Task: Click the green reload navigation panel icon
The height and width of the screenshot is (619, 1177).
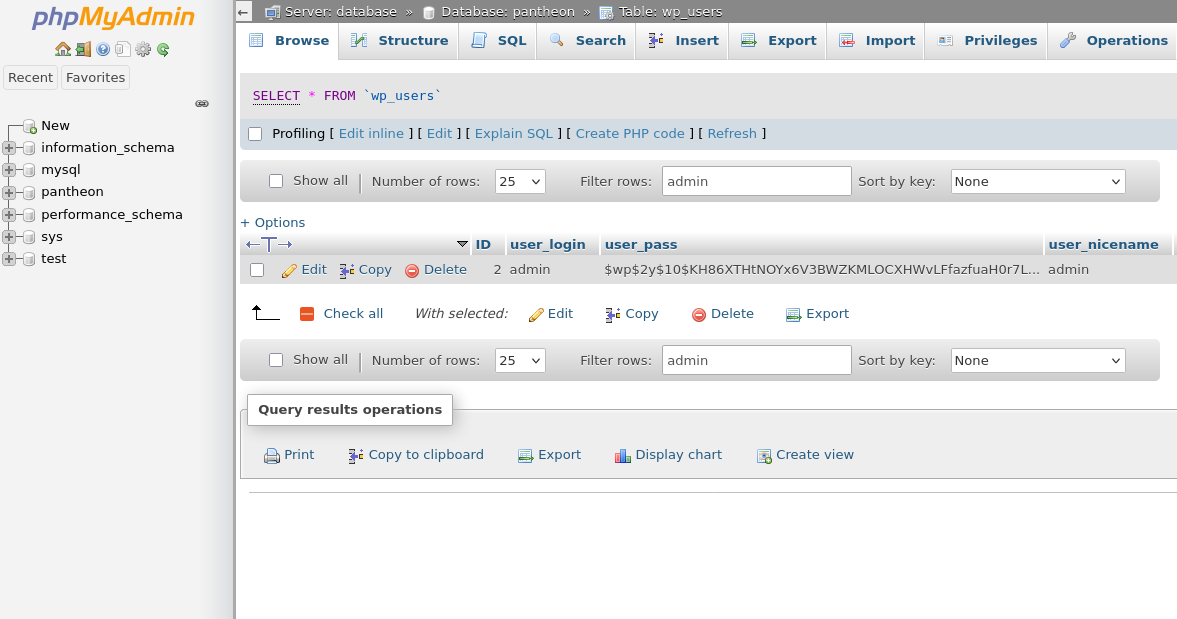Action: coord(163,50)
